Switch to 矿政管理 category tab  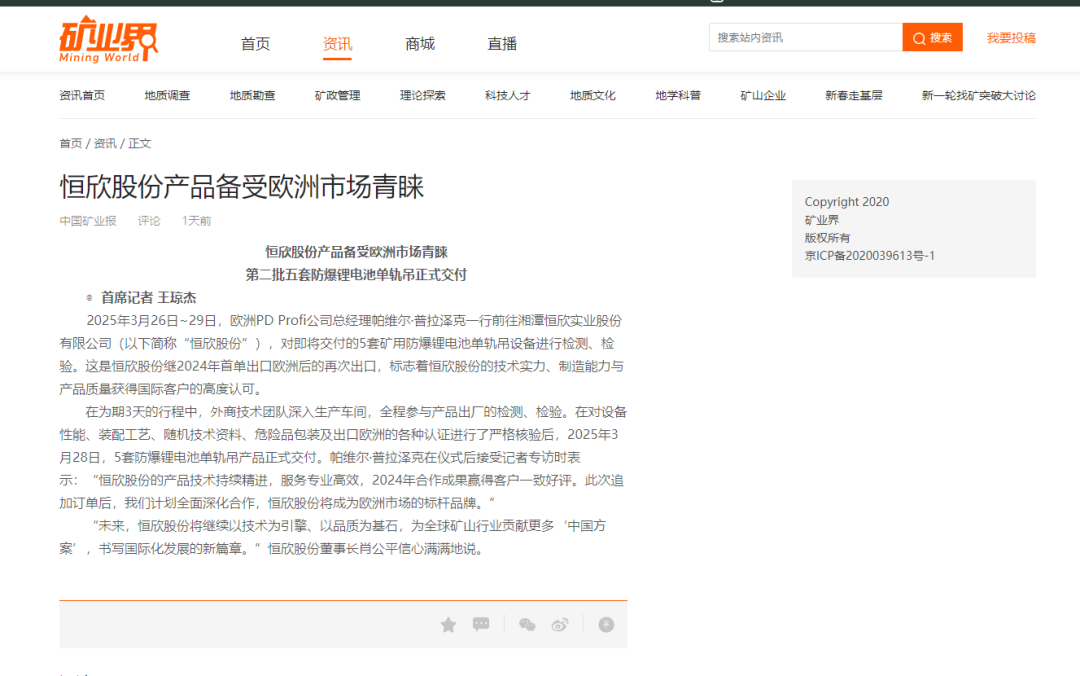(337, 96)
